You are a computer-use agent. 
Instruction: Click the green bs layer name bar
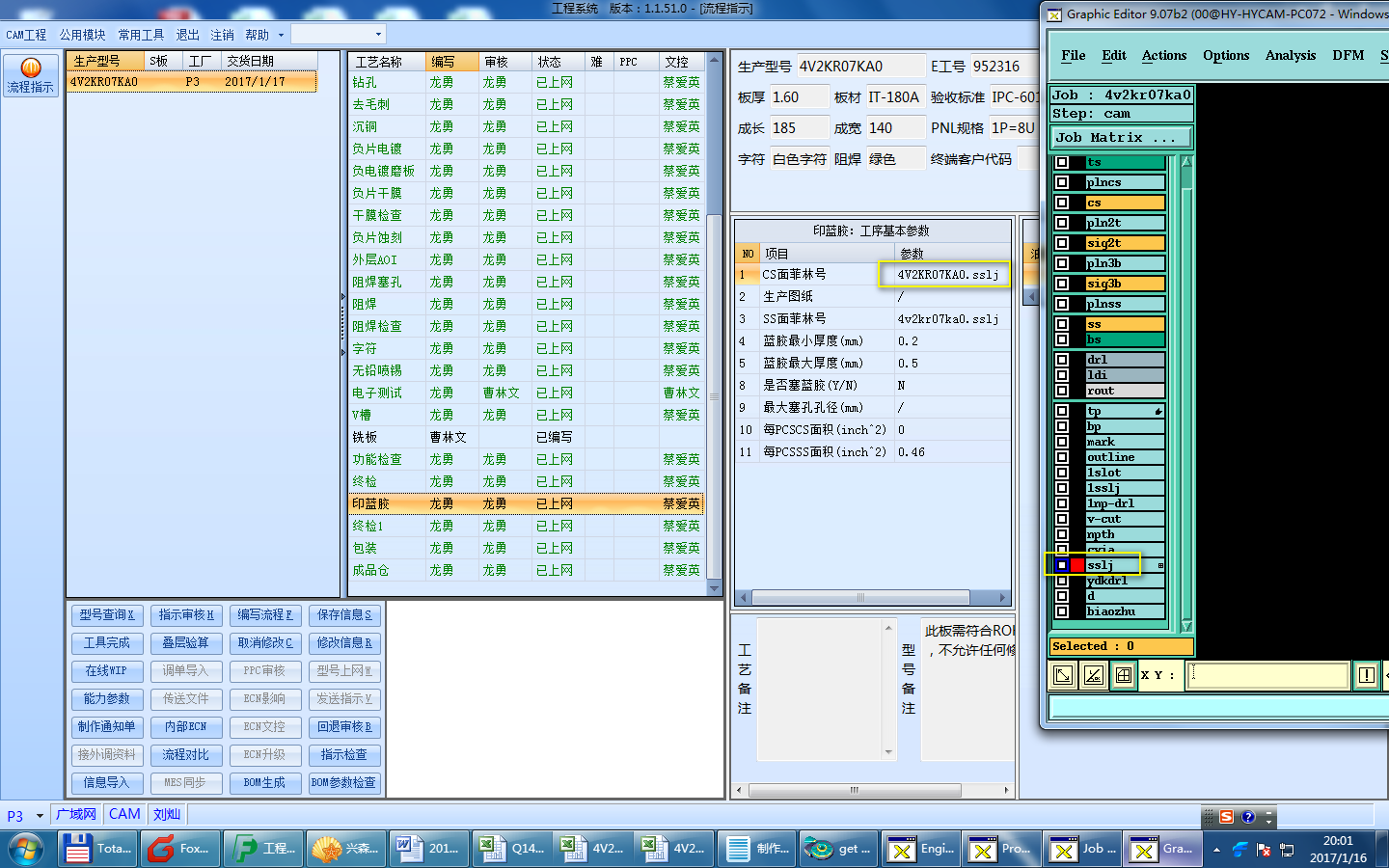[1126, 339]
